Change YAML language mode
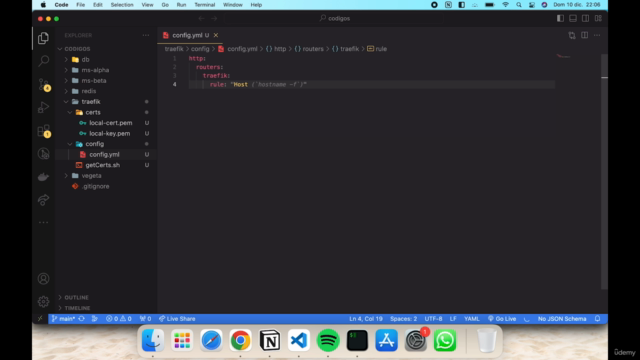 click(x=471, y=319)
